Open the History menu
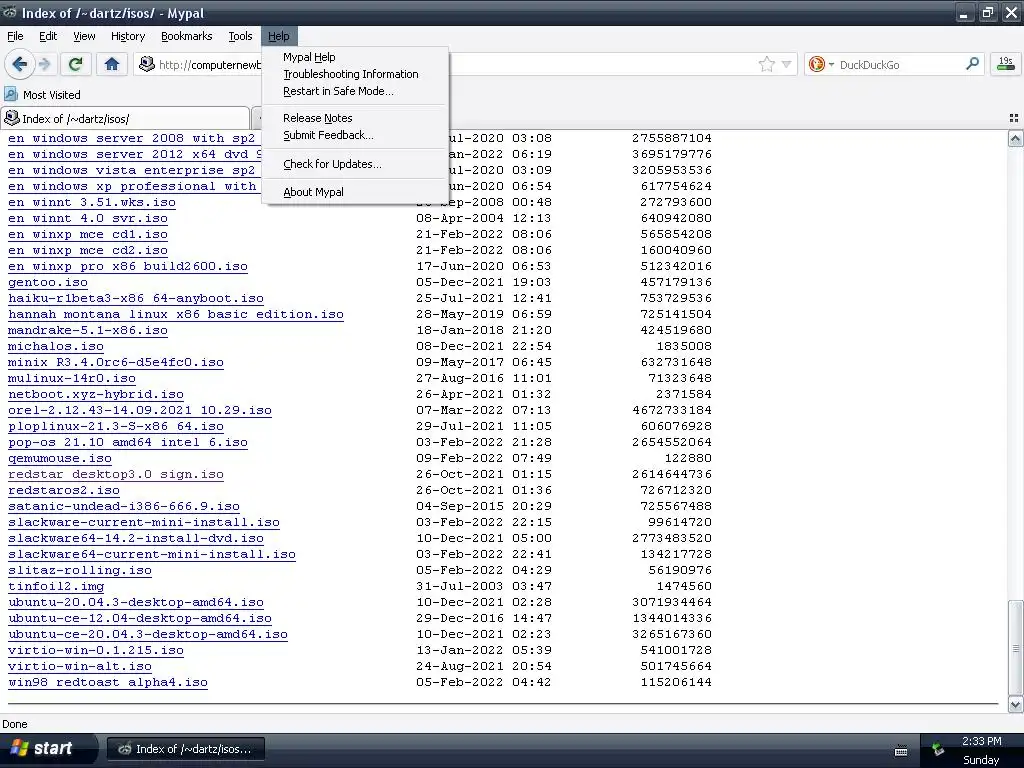Image resolution: width=1024 pixels, height=768 pixels. coord(127,36)
